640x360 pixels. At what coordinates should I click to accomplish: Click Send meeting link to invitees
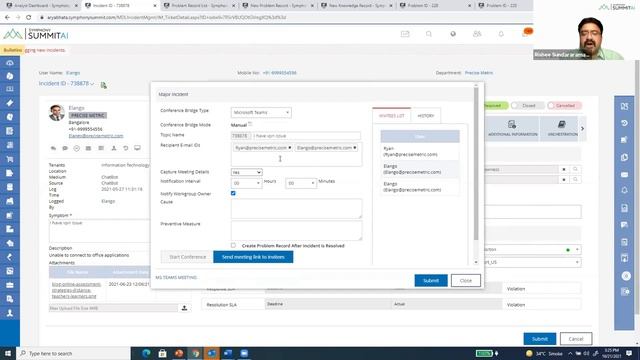pos(253,257)
